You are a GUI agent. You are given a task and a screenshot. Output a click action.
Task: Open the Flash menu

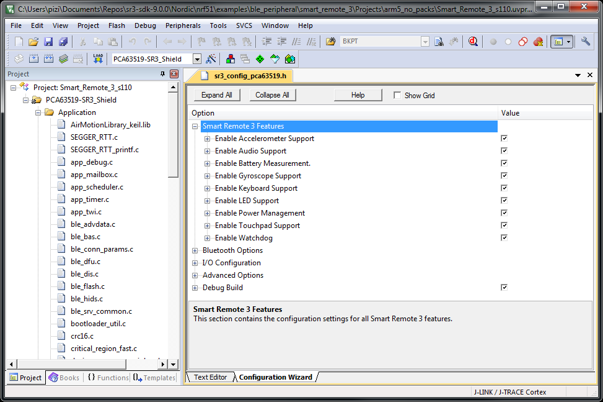tap(117, 25)
